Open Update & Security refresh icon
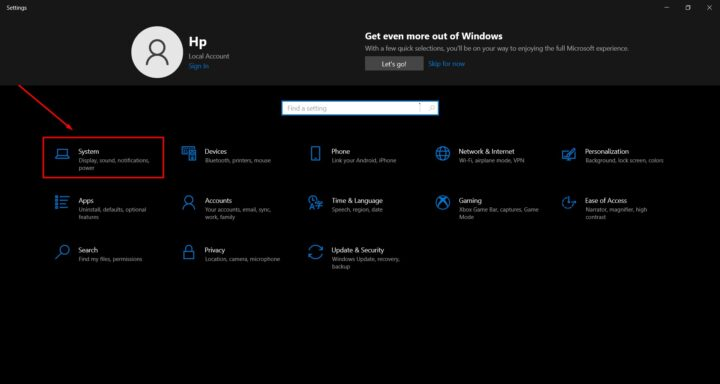Screen dimensions: 720x384 315,252
